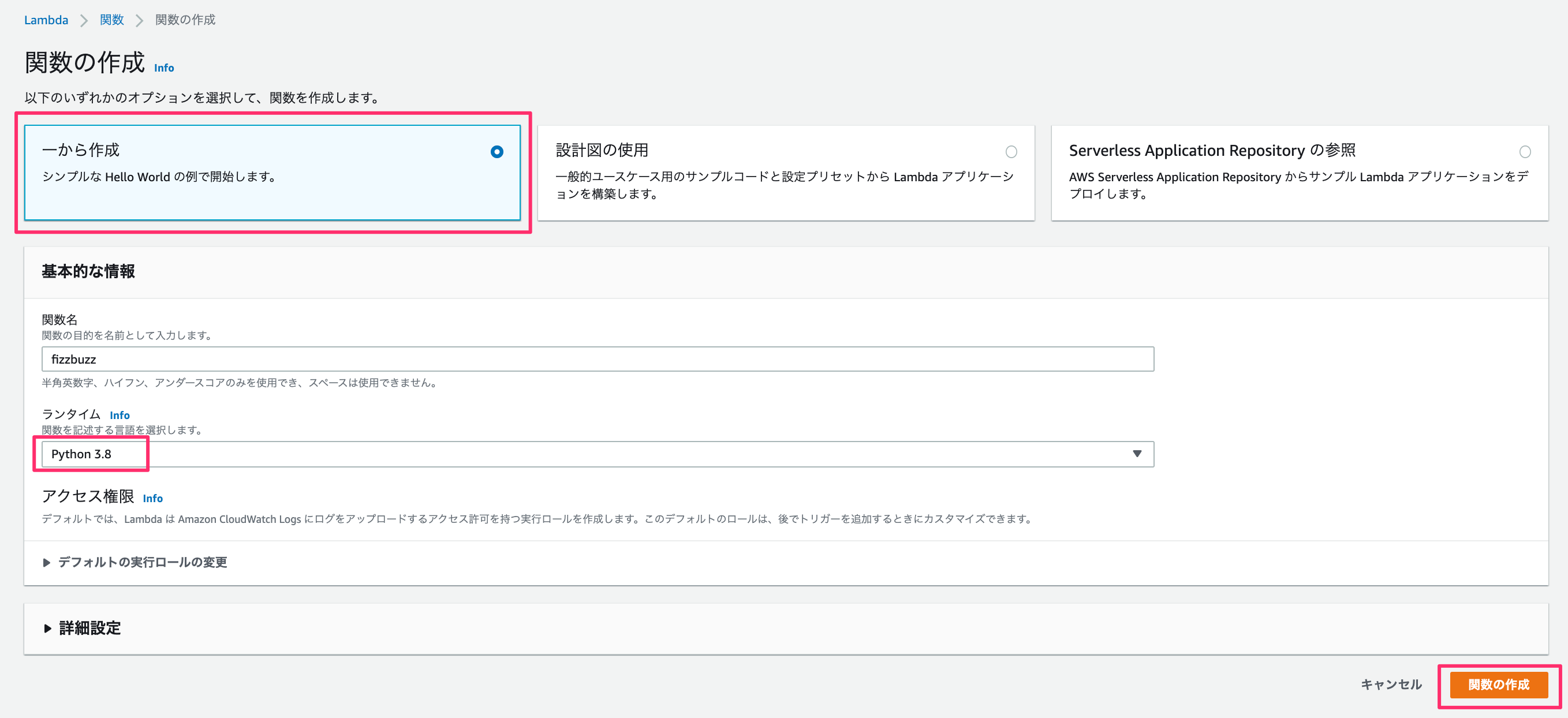Click the キャンセル button
The image size is (1568, 718).
click(1391, 685)
